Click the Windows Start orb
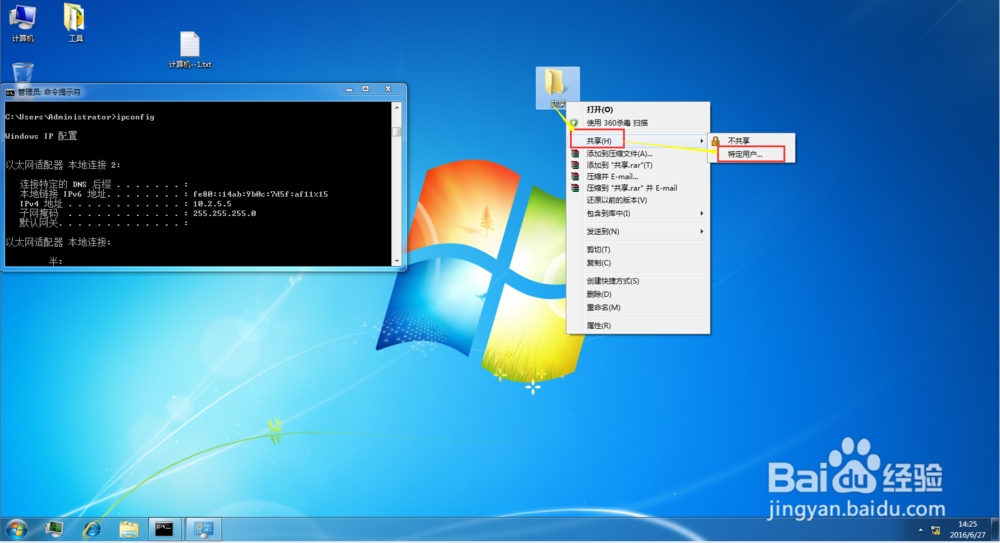This screenshot has height=543, width=1000. (17, 529)
